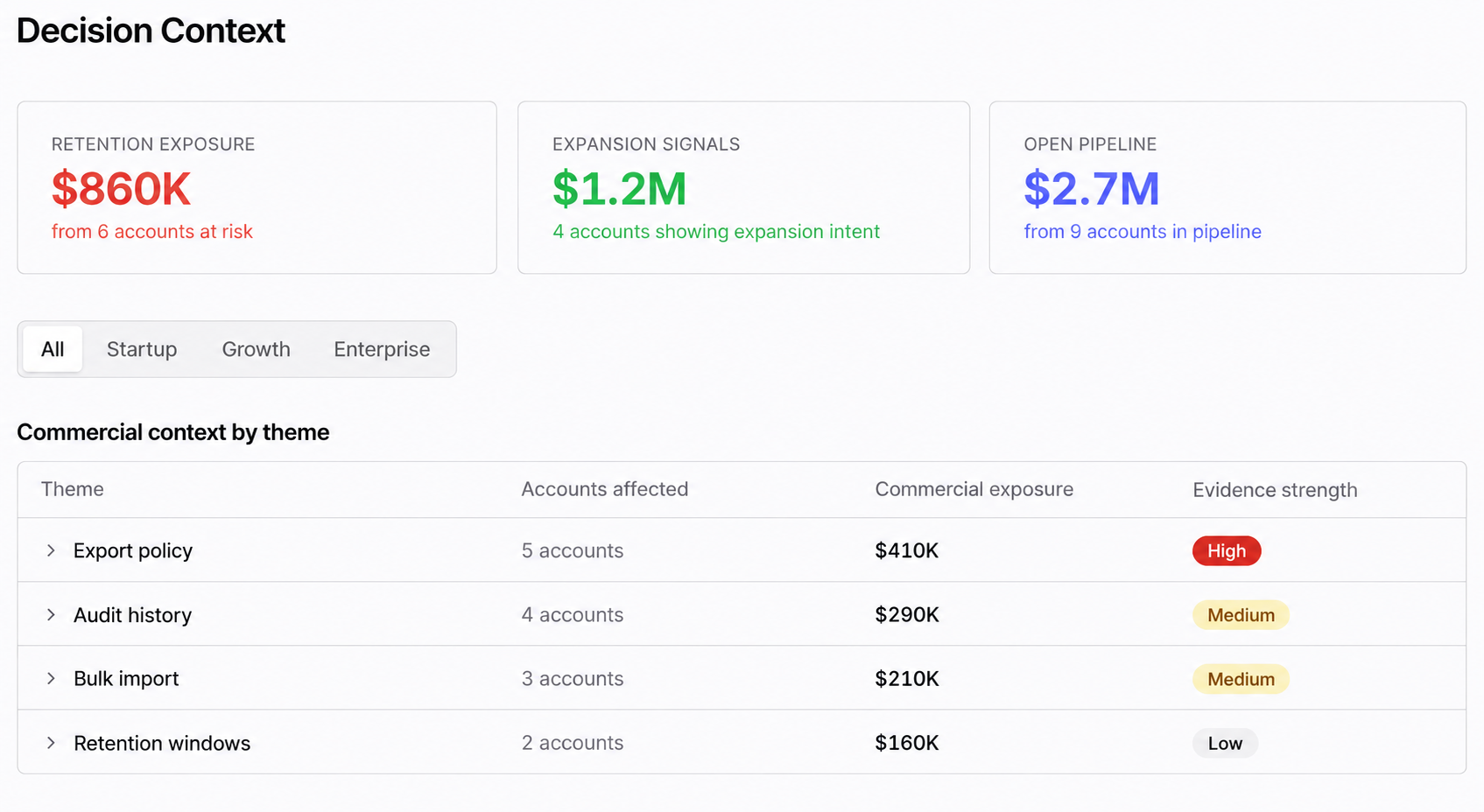Click the Theme column header
The image size is (1484, 812).
coord(73,489)
